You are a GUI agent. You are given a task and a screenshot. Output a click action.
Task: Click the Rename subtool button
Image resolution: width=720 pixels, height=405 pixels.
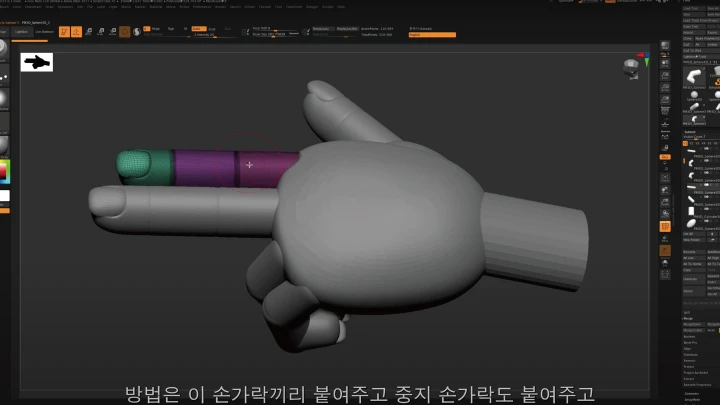point(694,252)
